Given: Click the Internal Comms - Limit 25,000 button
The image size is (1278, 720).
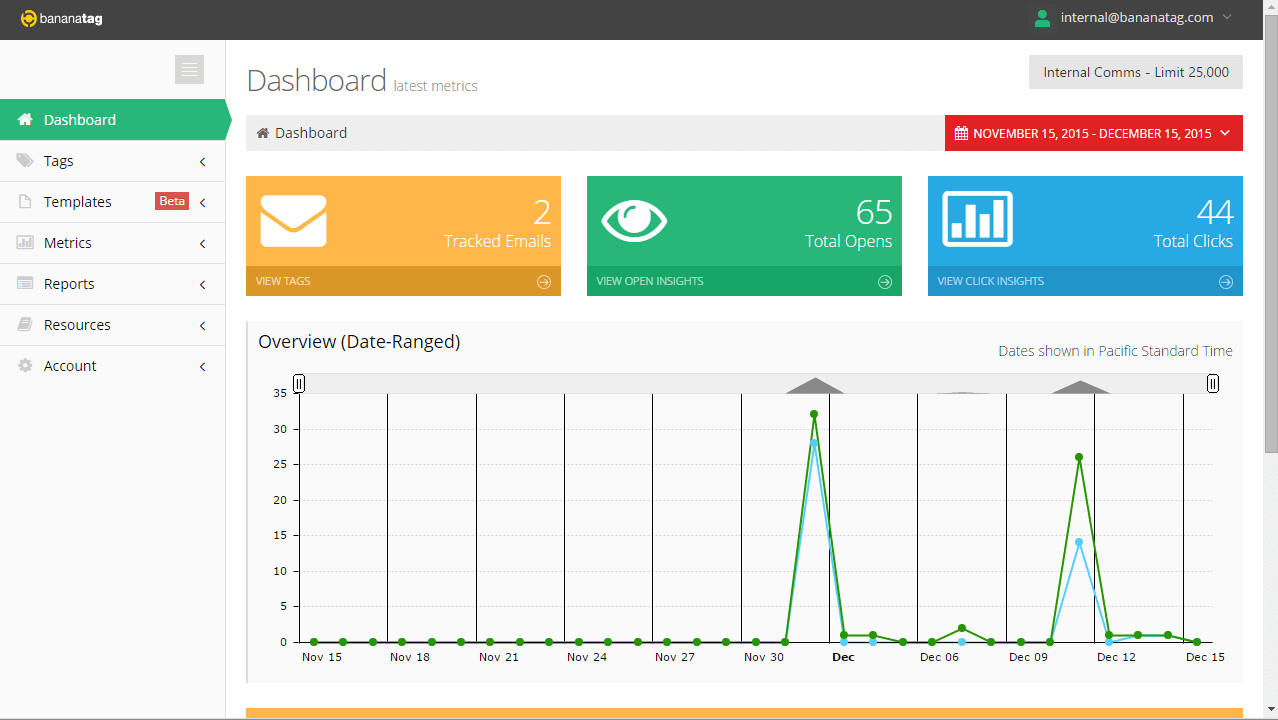Looking at the screenshot, I should click(x=1135, y=72).
